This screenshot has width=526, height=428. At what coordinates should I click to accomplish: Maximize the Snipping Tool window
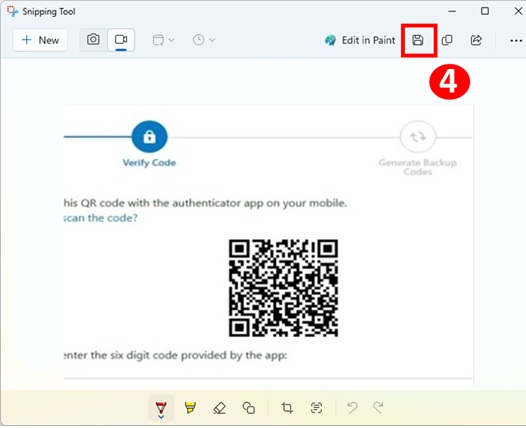(485, 11)
